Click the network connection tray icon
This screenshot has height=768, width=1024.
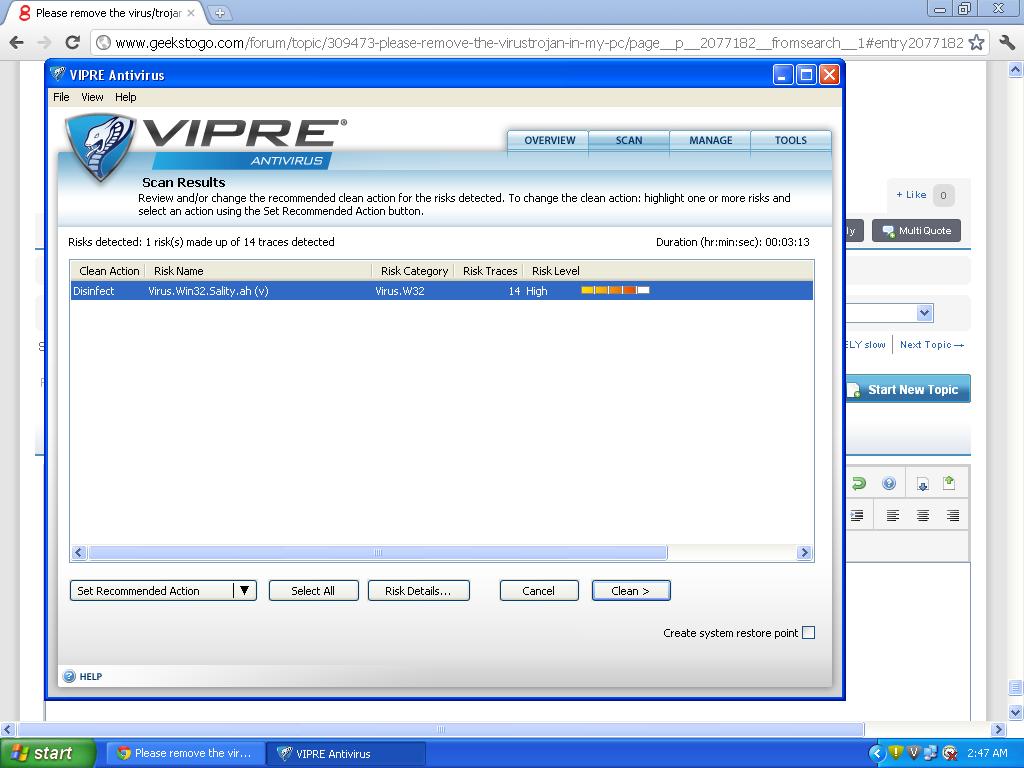[x=931, y=753]
